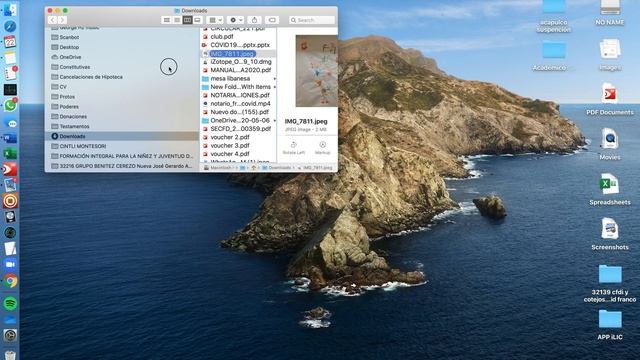This screenshot has width=640, height=360.
Task: Click the IMG_7811 preview thumbnail
Action: [316, 71]
